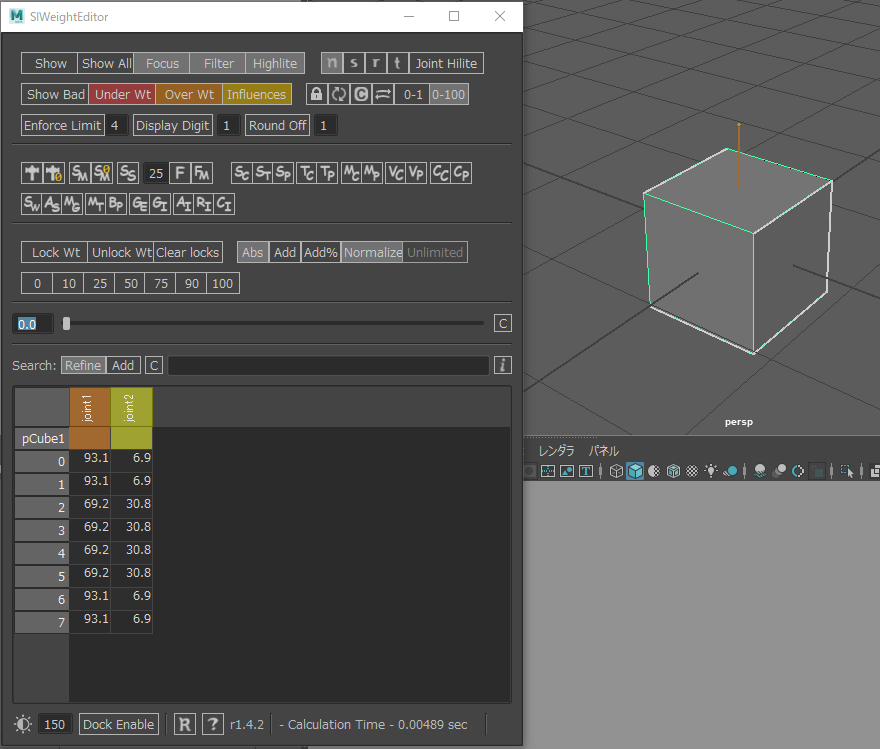Click the MC icon button
880x749 pixels.
coord(351,173)
